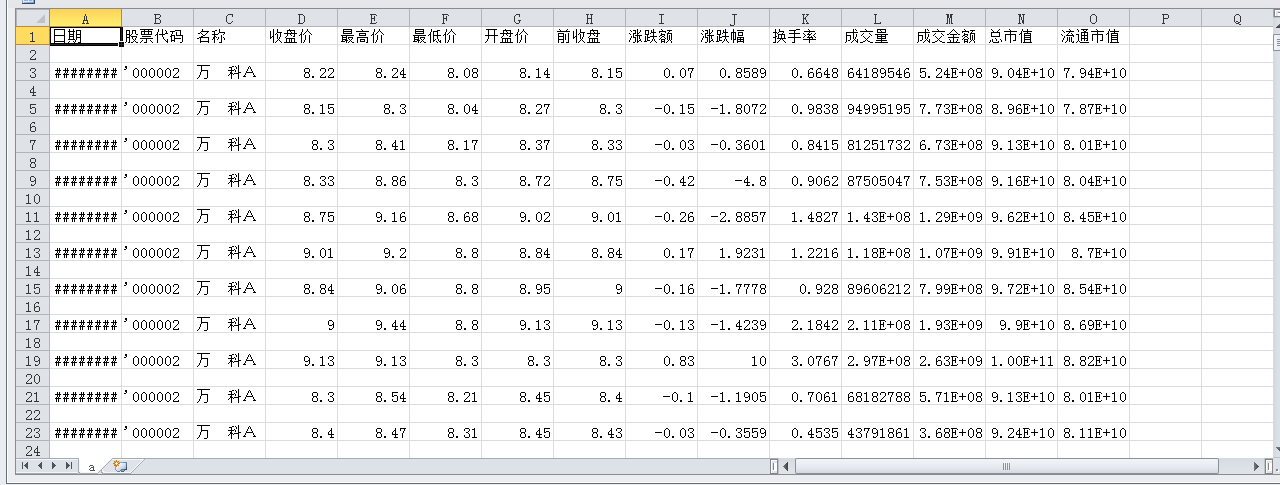Image resolution: width=1280 pixels, height=485 pixels.
Task: Select cell with value 1.9231
Action: pyautogui.click(x=733, y=253)
